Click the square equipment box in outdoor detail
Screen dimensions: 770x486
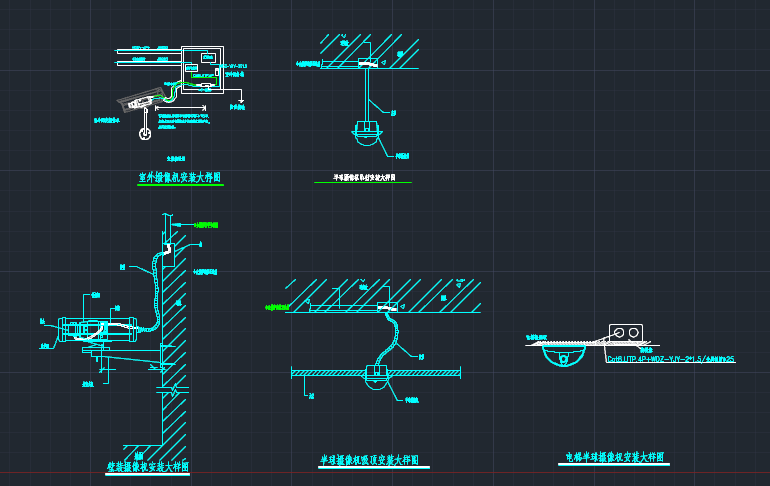click(202, 66)
